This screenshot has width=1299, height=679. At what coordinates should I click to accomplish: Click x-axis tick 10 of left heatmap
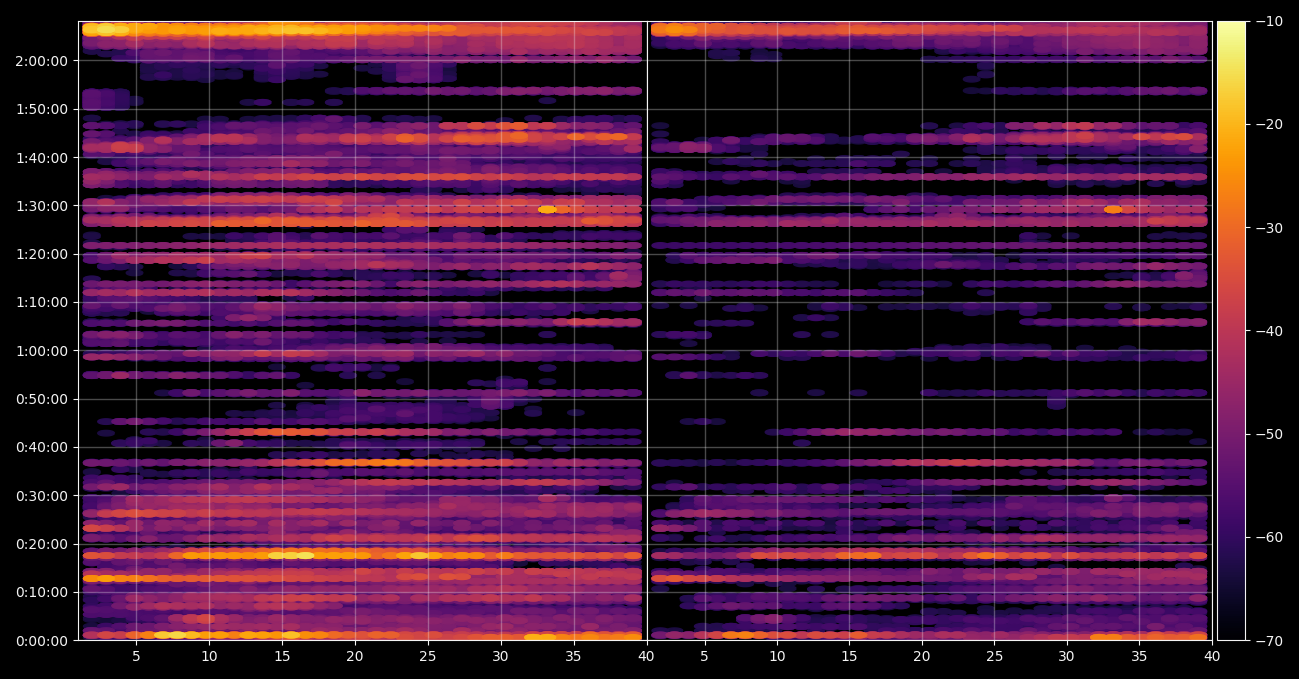209,656
